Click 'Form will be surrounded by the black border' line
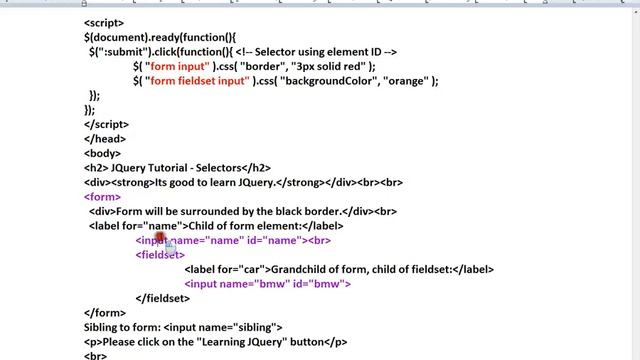This screenshot has width=640, height=360. [243, 211]
